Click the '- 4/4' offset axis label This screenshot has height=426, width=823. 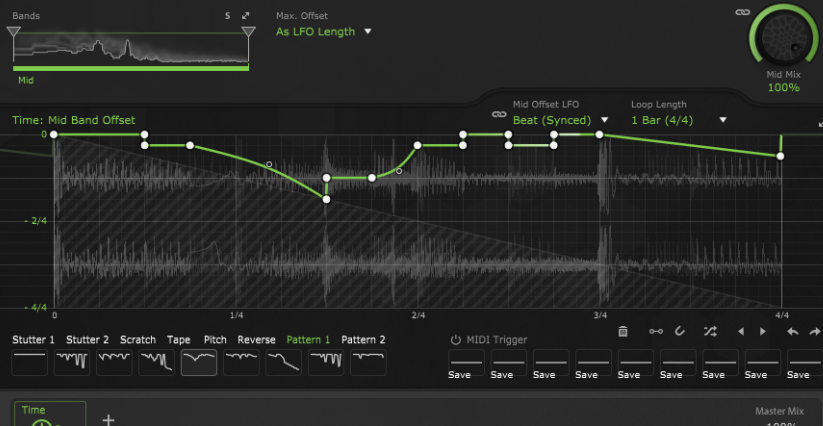click(x=36, y=307)
